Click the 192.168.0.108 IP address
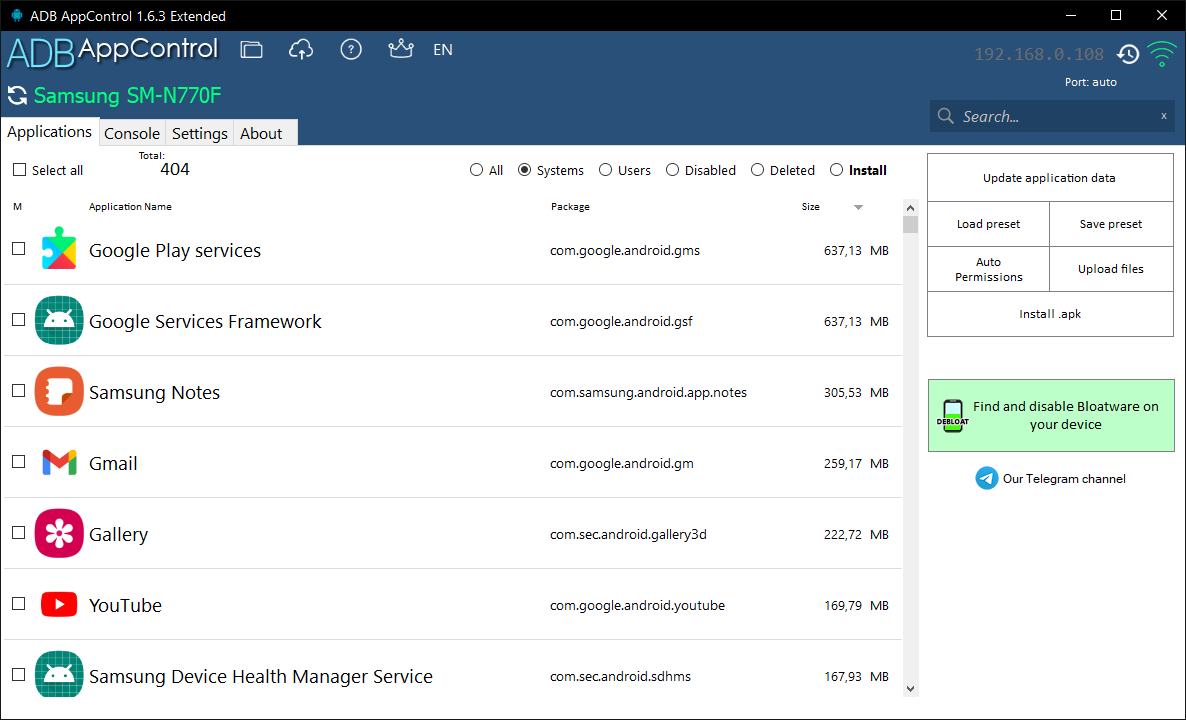 [1039, 54]
